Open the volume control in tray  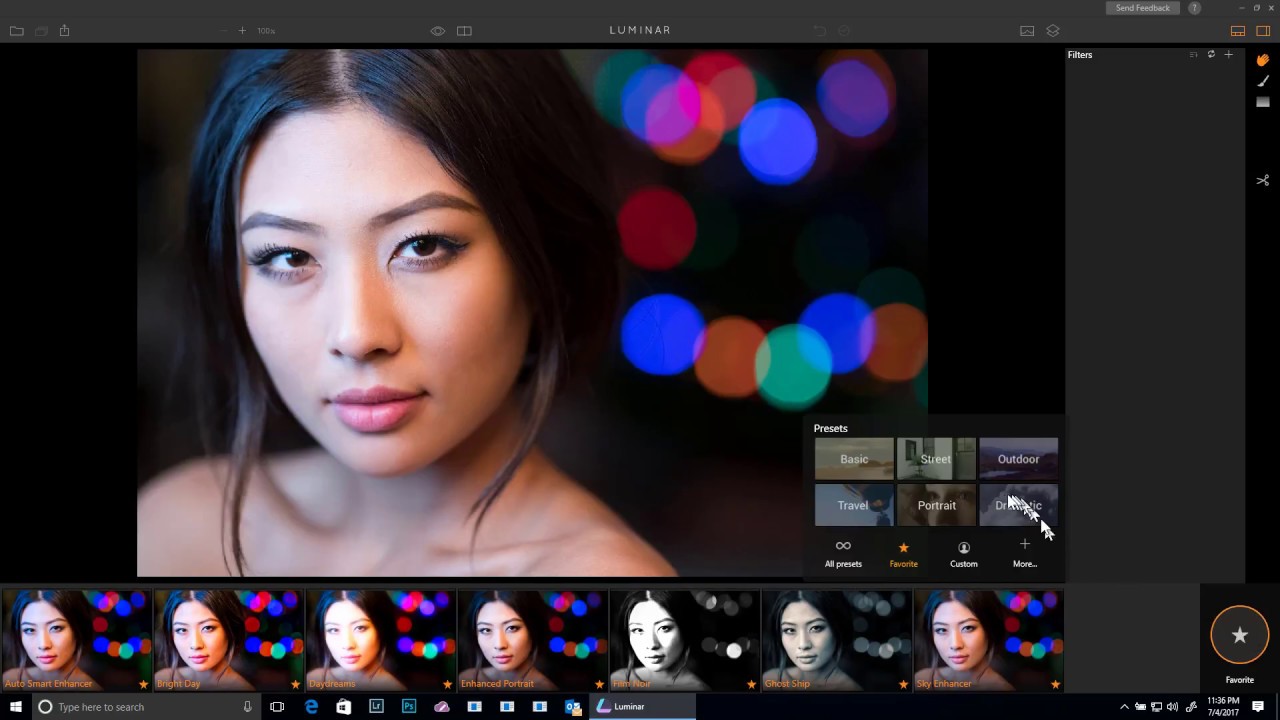1172,707
